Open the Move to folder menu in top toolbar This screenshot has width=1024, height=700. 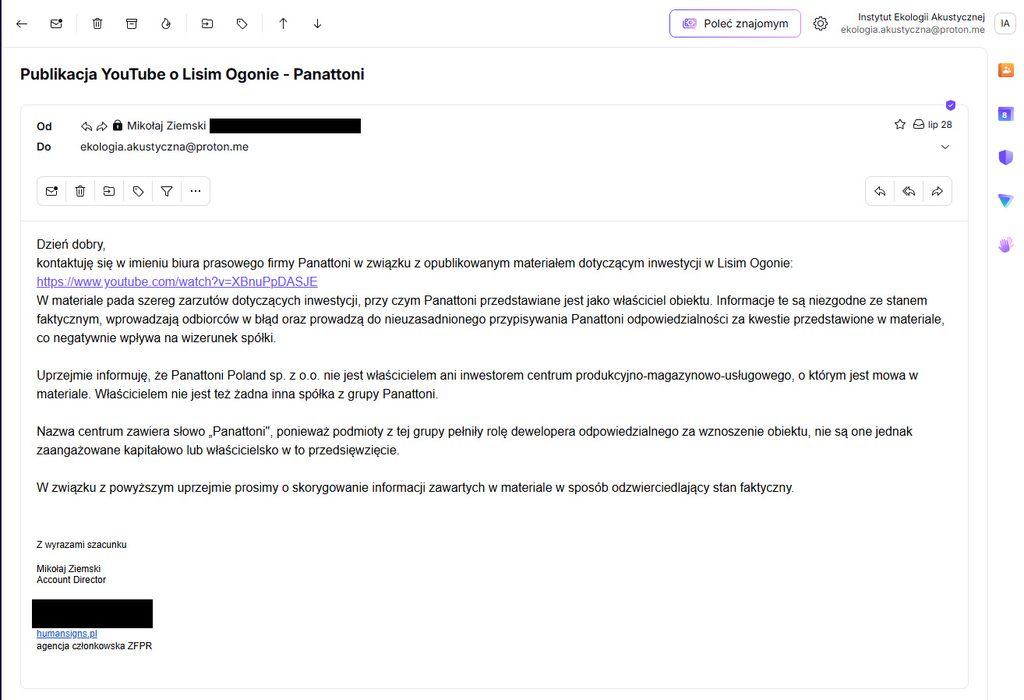click(207, 24)
